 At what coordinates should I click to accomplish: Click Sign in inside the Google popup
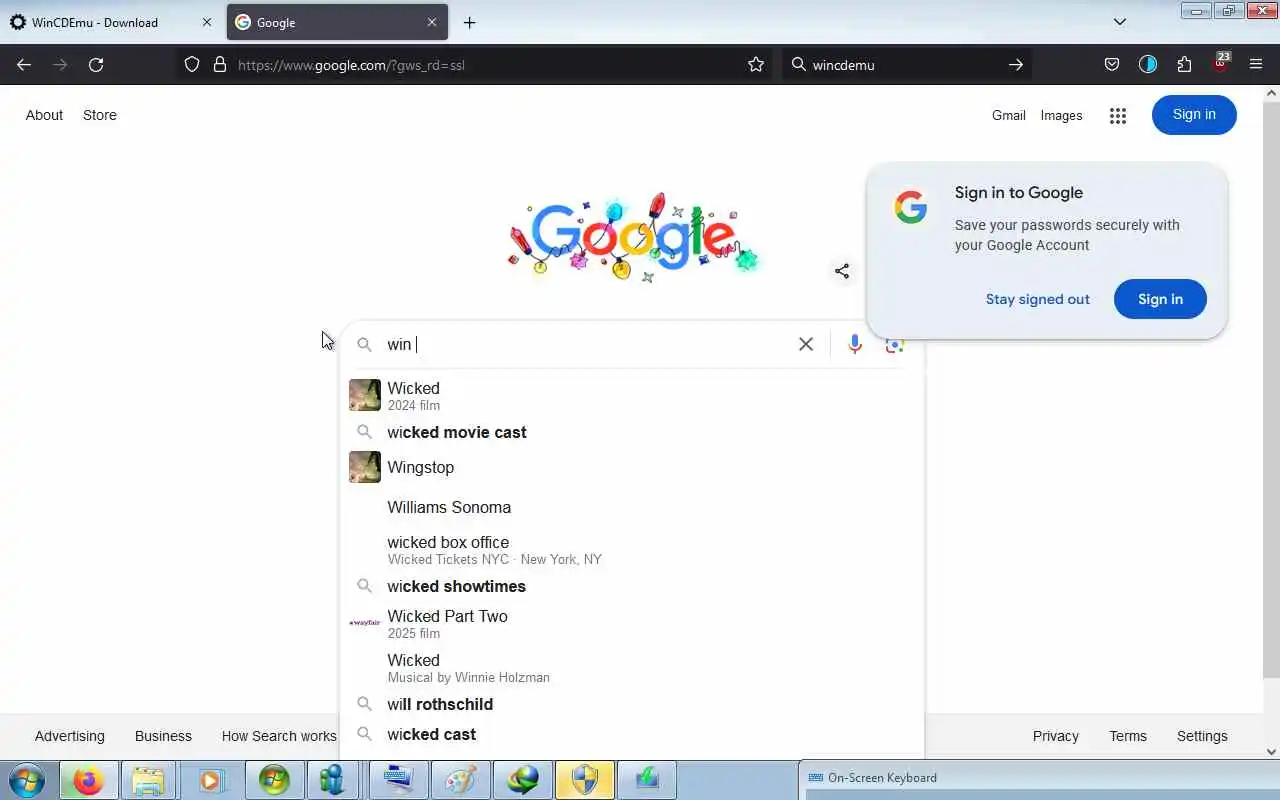[x=1160, y=299]
